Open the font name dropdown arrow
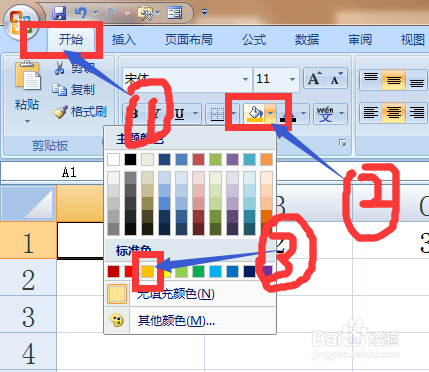The image size is (429, 372). [245, 79]
